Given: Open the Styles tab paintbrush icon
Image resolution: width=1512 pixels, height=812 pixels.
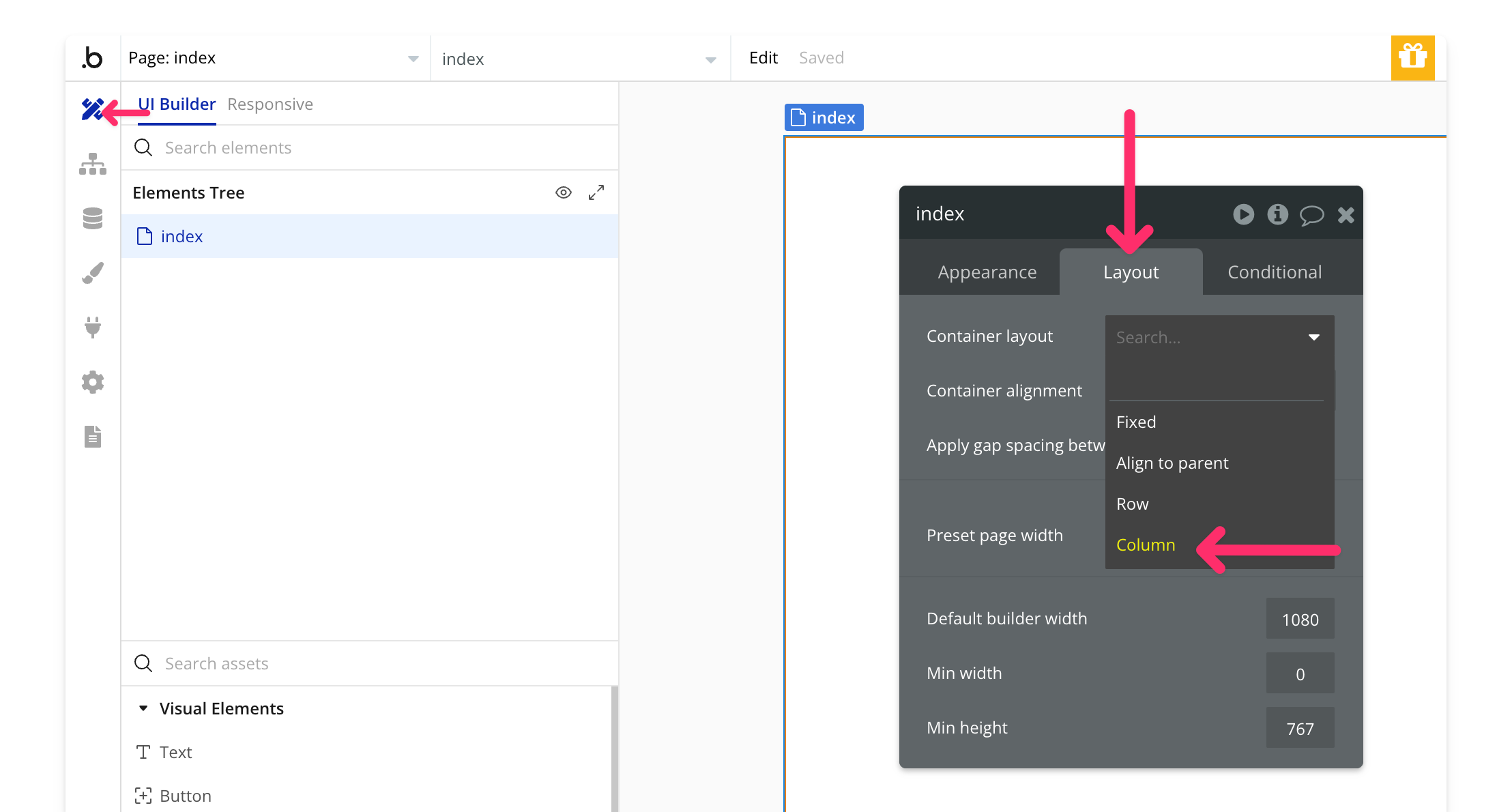Looking at the screenshot, I should [92, 273].
